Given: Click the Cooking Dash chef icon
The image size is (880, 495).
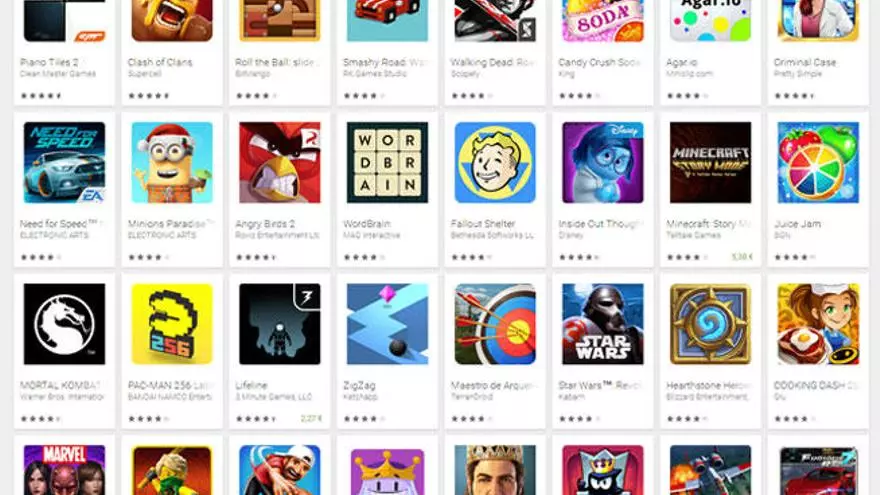Looking at the screenshot, I should (x=818, y=324).
